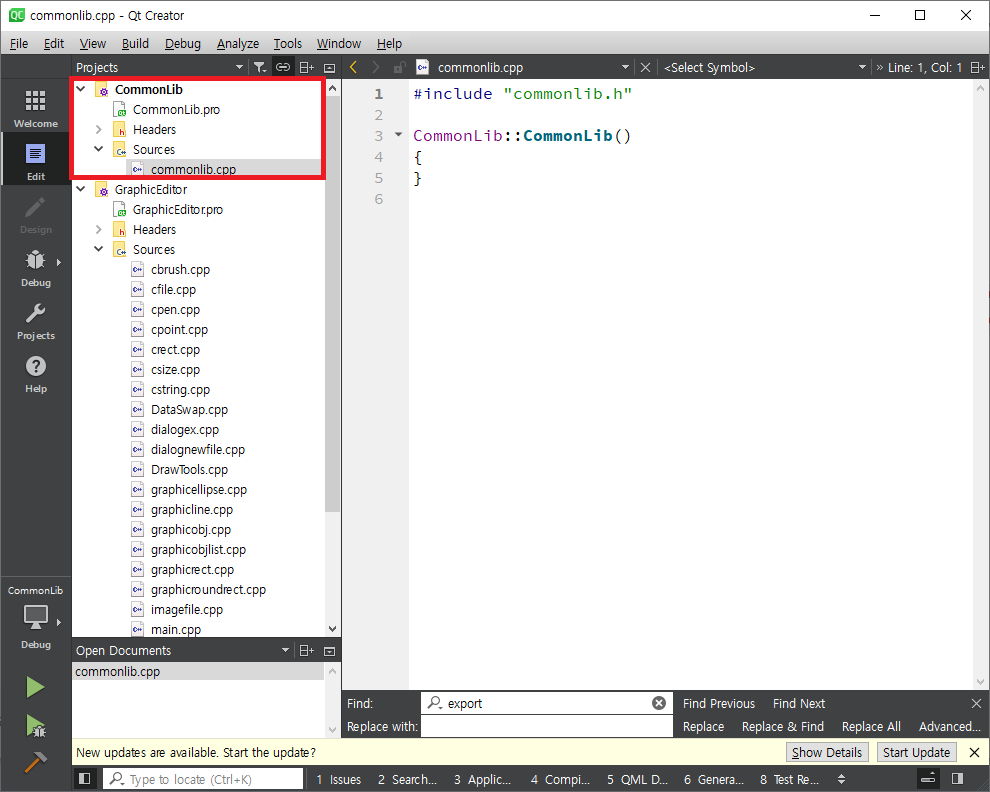This screenshot has height=792, width=990.
Task: Click Show Details for updates
Action: coord(826,752)
